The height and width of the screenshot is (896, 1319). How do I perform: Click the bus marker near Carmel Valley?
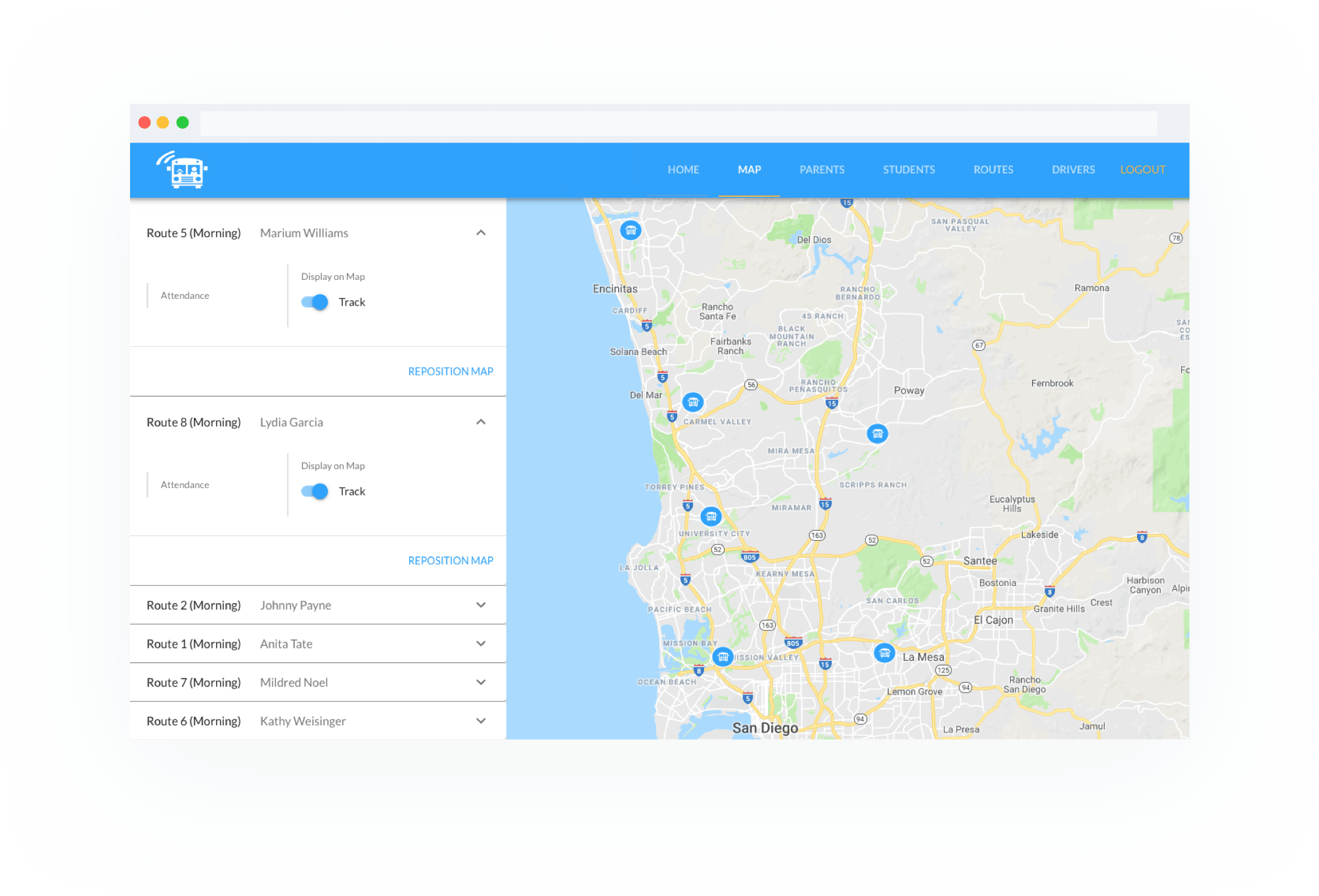(693, 402)
